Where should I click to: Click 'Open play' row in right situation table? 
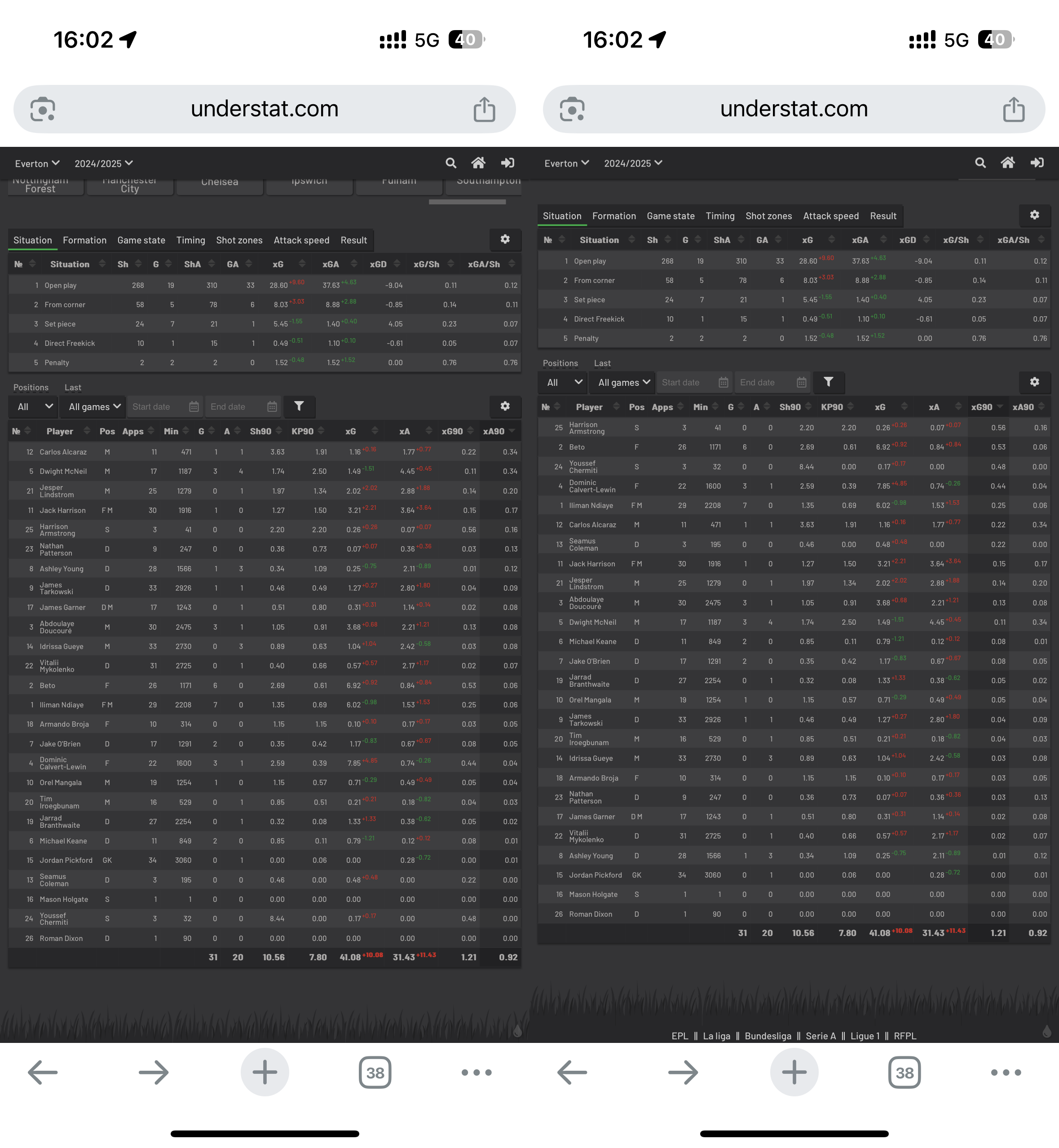tap(794, 261)
